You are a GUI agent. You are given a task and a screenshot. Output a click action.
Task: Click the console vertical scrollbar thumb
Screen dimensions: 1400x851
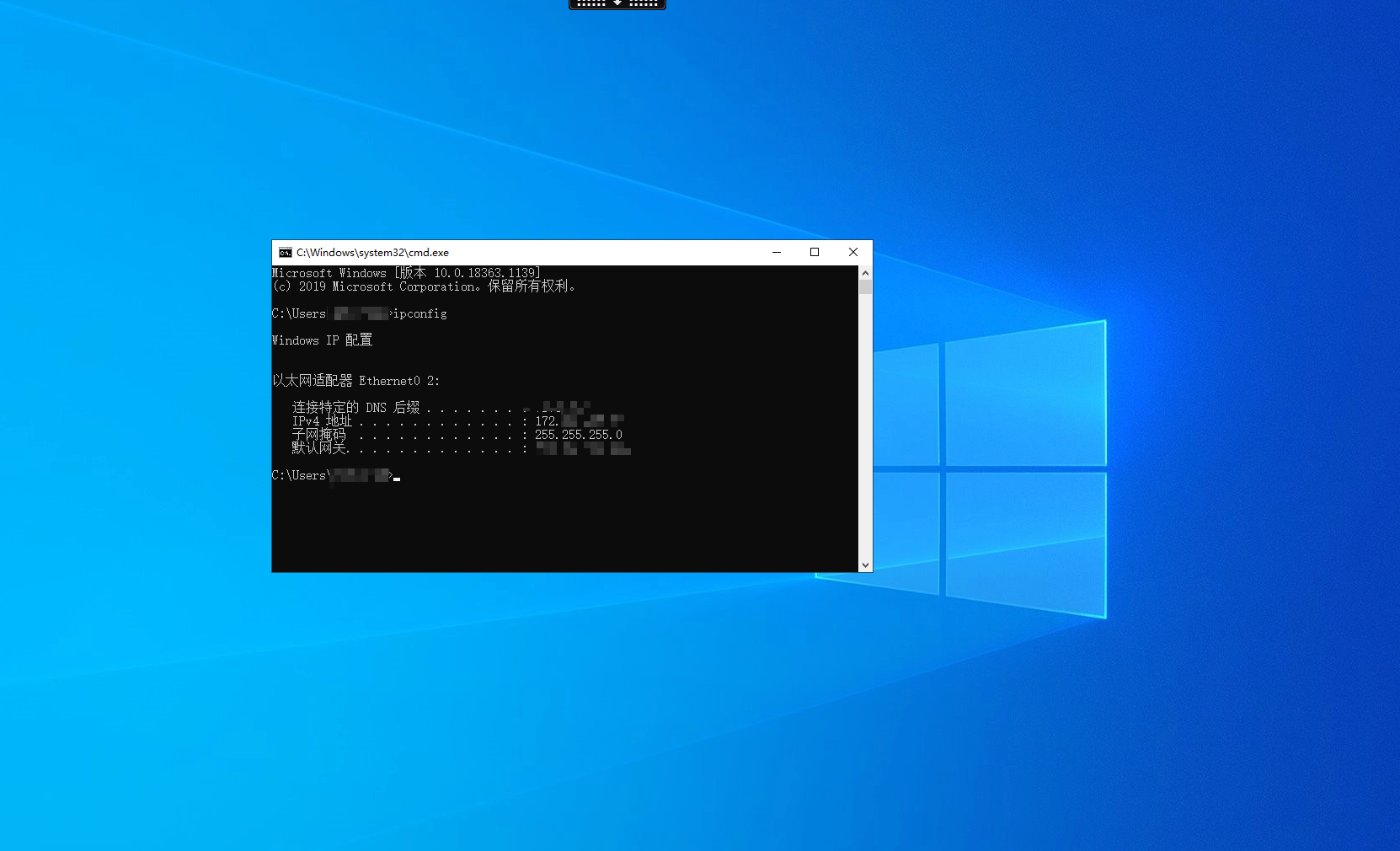point(865,287)
